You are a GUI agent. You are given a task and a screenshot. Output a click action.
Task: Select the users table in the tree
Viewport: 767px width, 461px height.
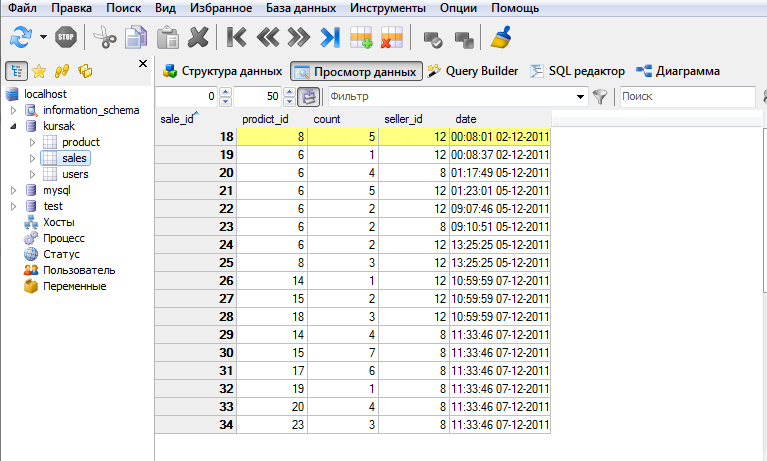click(x=75, y=174)
